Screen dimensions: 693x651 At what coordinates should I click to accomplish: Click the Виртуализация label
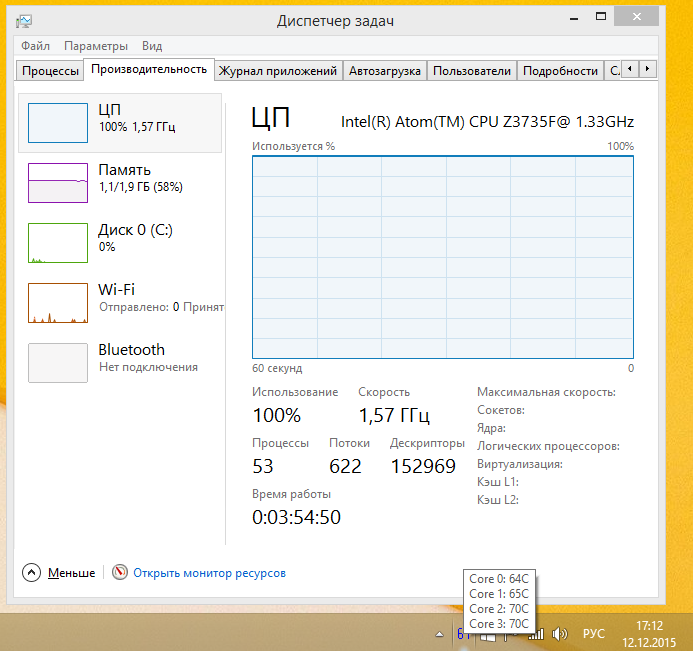(x=520, y=464)
